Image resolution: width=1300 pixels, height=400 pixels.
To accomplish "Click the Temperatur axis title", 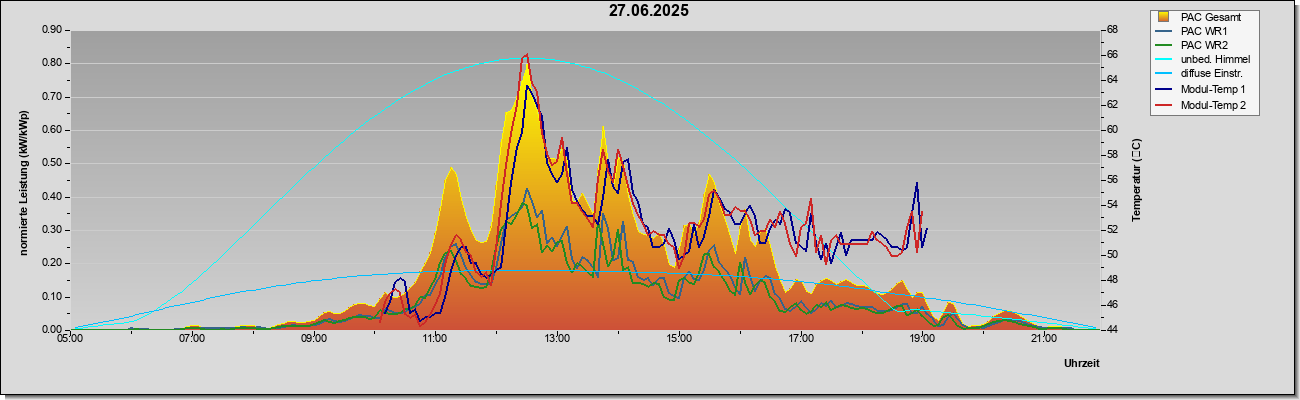I will coord(1137,180).
